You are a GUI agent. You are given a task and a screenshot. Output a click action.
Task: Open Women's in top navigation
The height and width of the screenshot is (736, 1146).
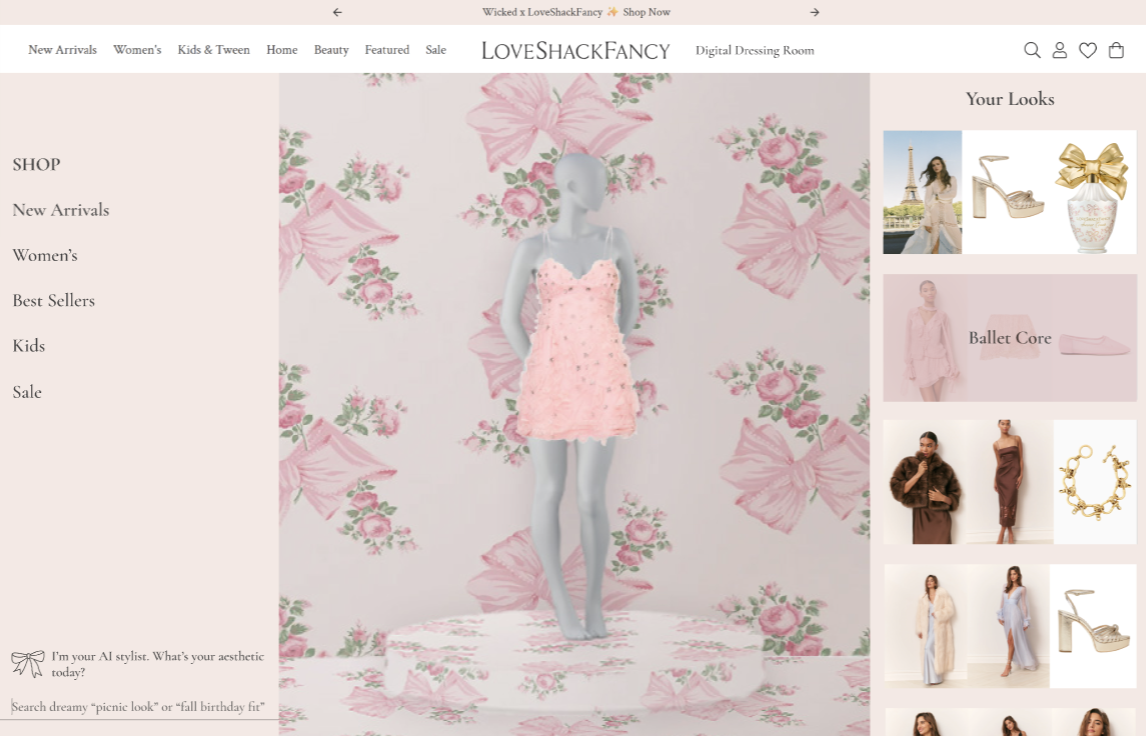click(x=137, y=50)
